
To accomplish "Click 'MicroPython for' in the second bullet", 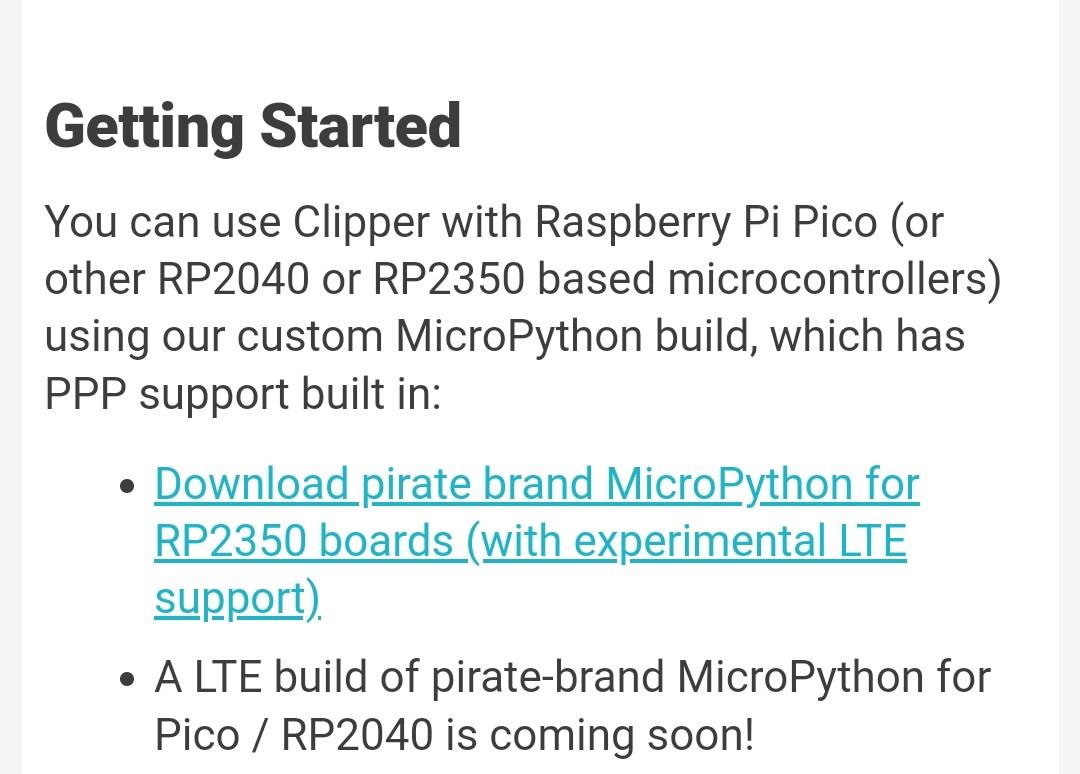I will [834, 677].
